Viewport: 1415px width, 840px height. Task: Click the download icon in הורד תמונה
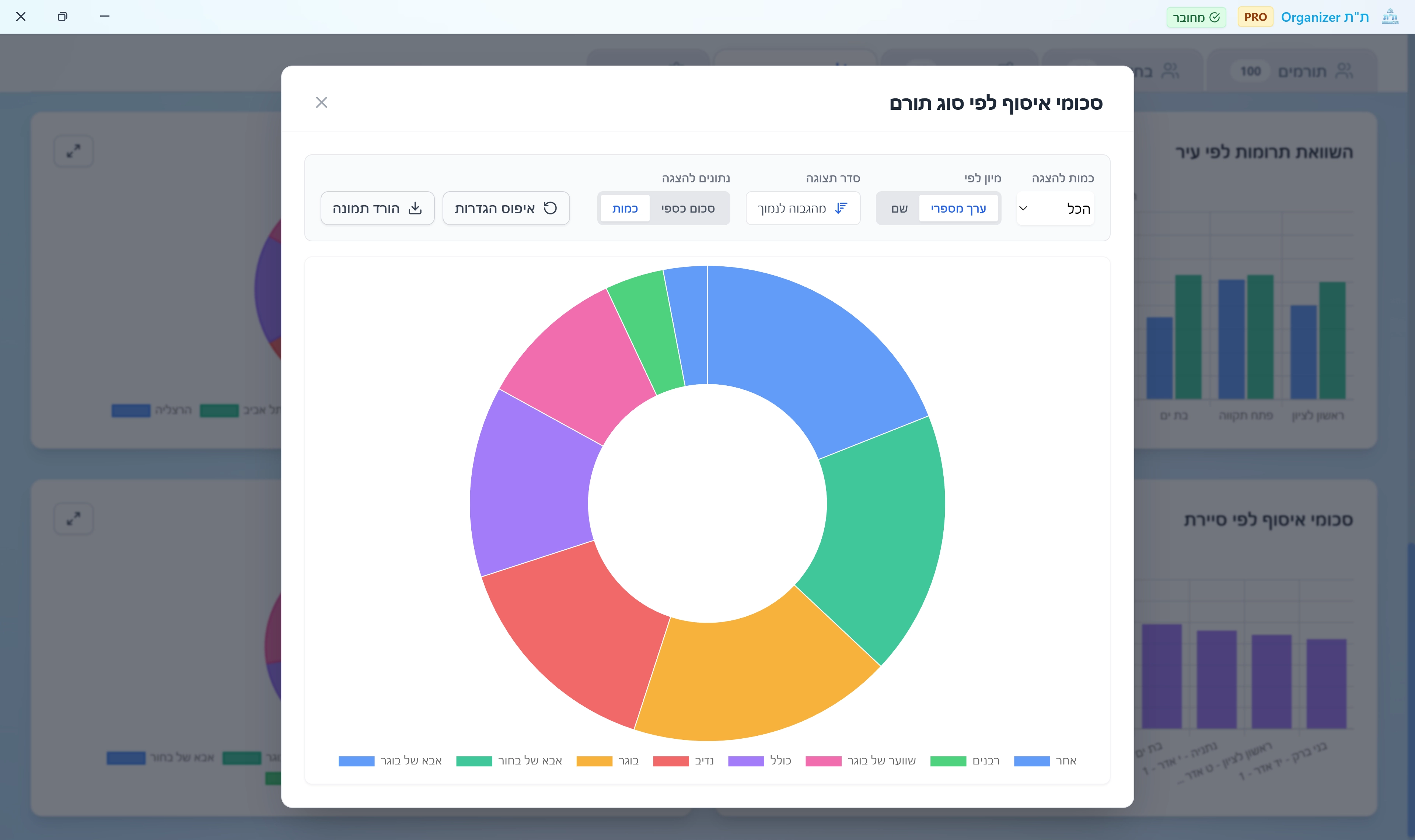(415, 208)
